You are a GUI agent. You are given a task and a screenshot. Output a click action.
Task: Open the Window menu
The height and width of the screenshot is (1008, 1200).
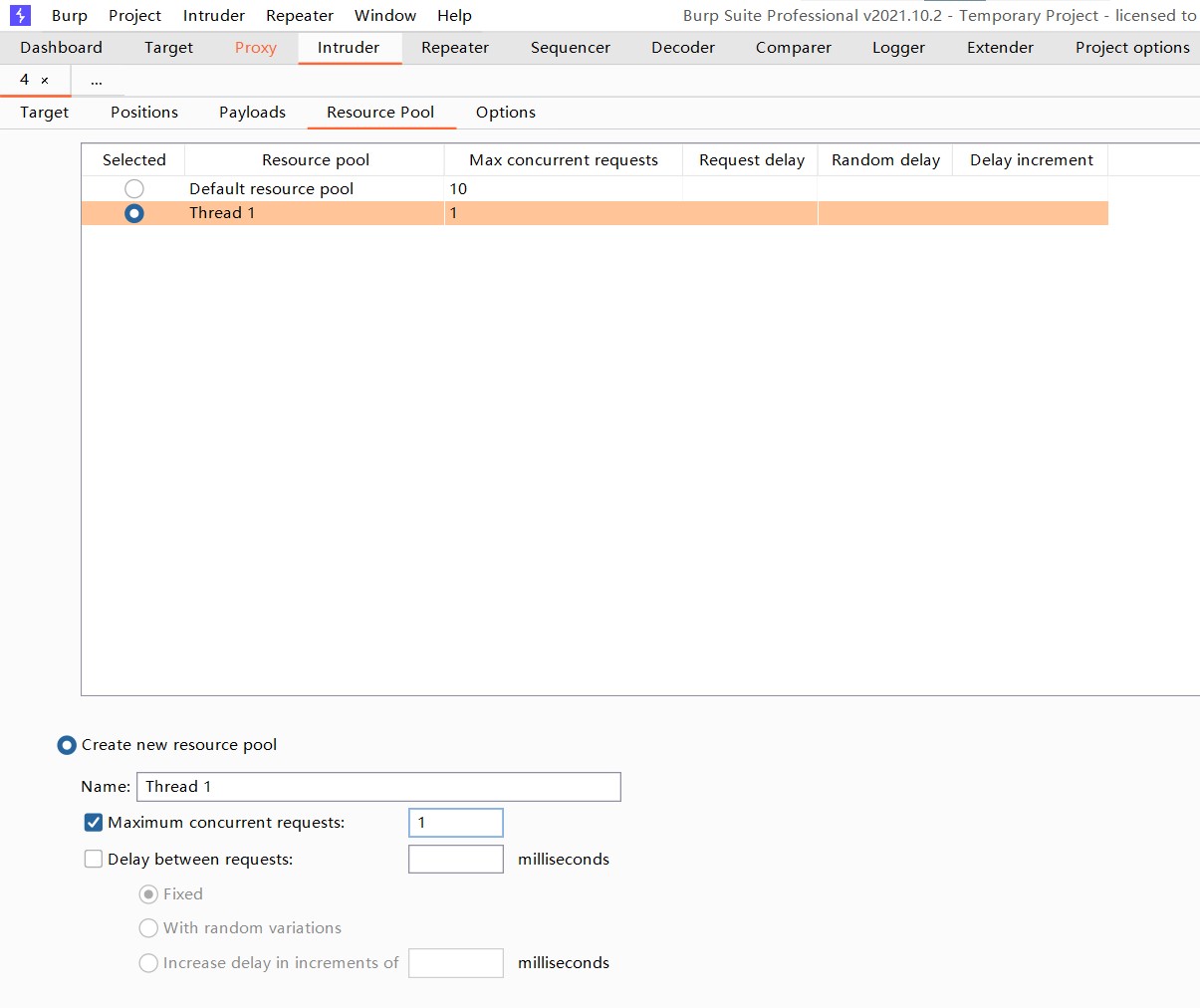pos(385,16)
